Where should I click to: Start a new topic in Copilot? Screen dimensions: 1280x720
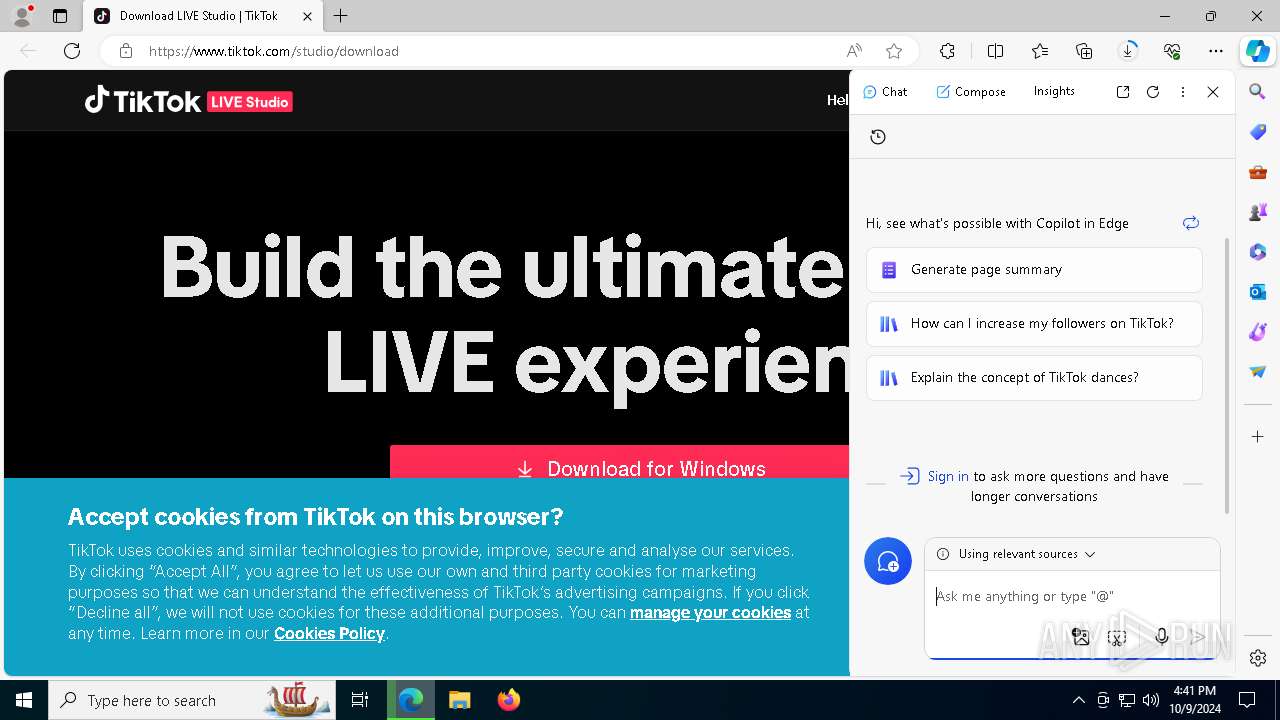888,562
